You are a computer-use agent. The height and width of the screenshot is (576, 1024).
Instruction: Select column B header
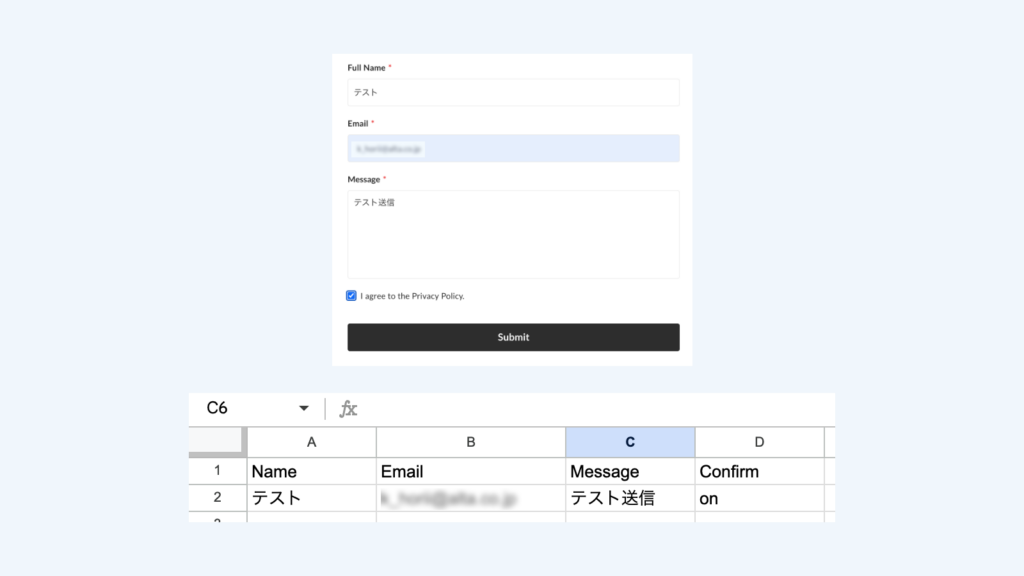coord(471,442)
